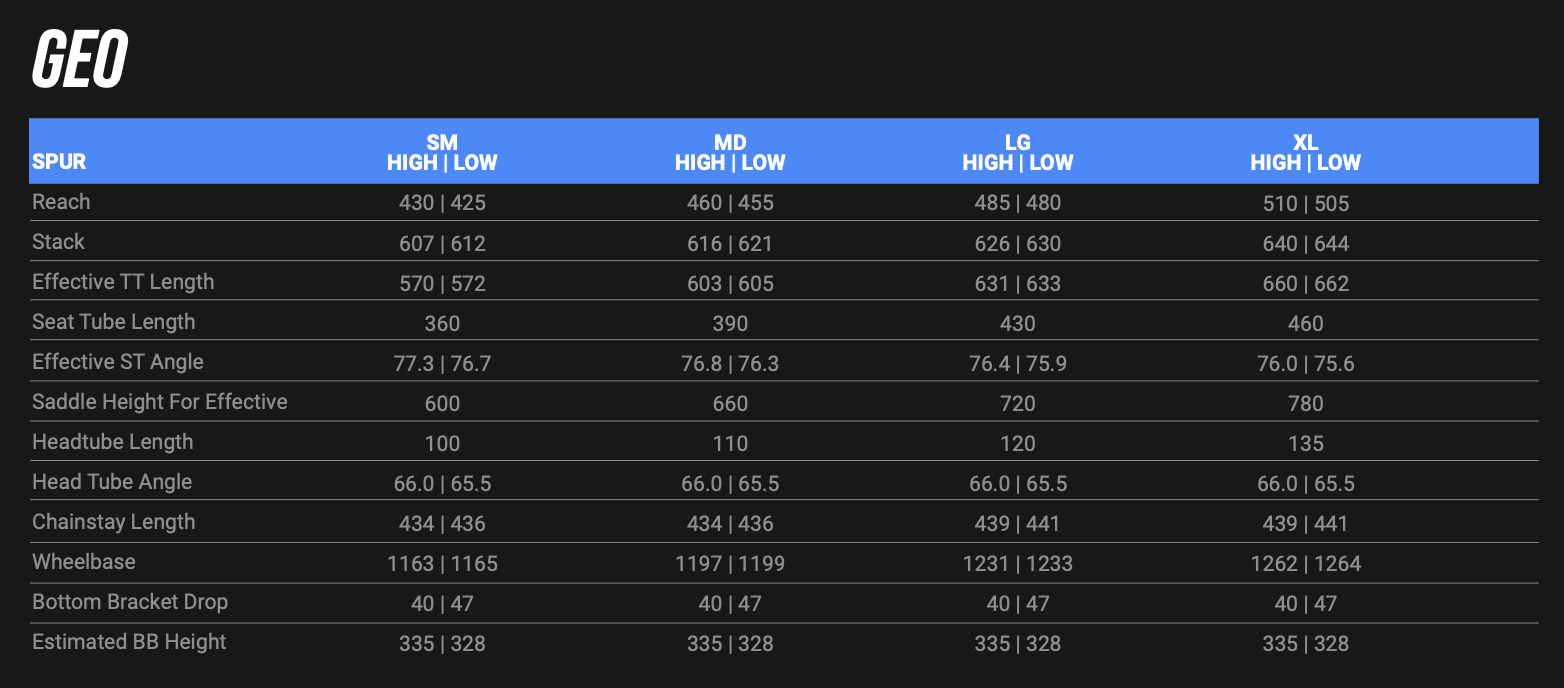Click the Head Tube Angle row label
This screenshot has height=688, width=1564.
pos(111,482)
